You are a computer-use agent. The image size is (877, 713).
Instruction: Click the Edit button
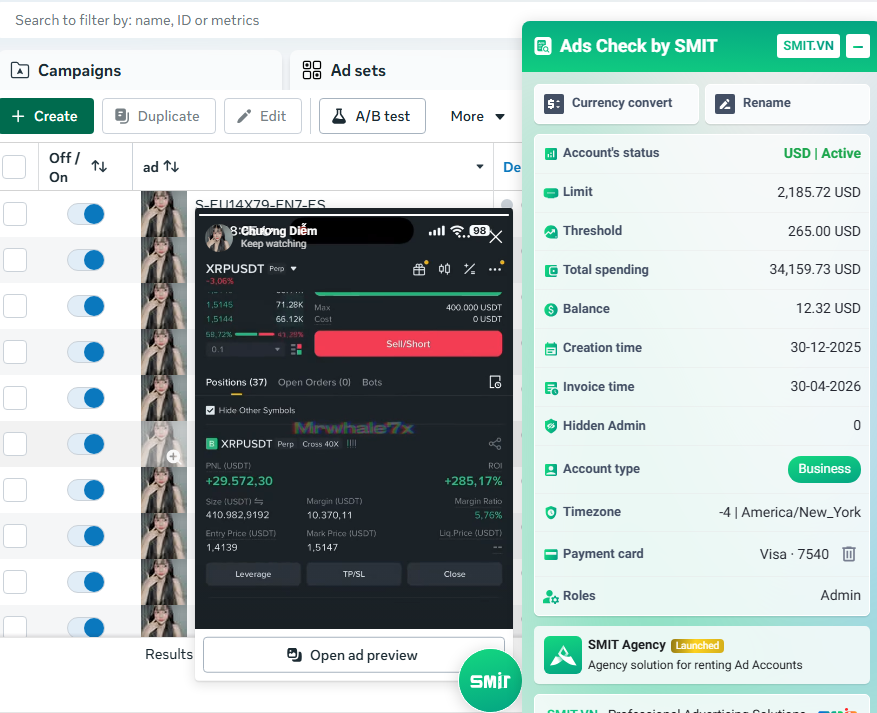coord(263,116)
